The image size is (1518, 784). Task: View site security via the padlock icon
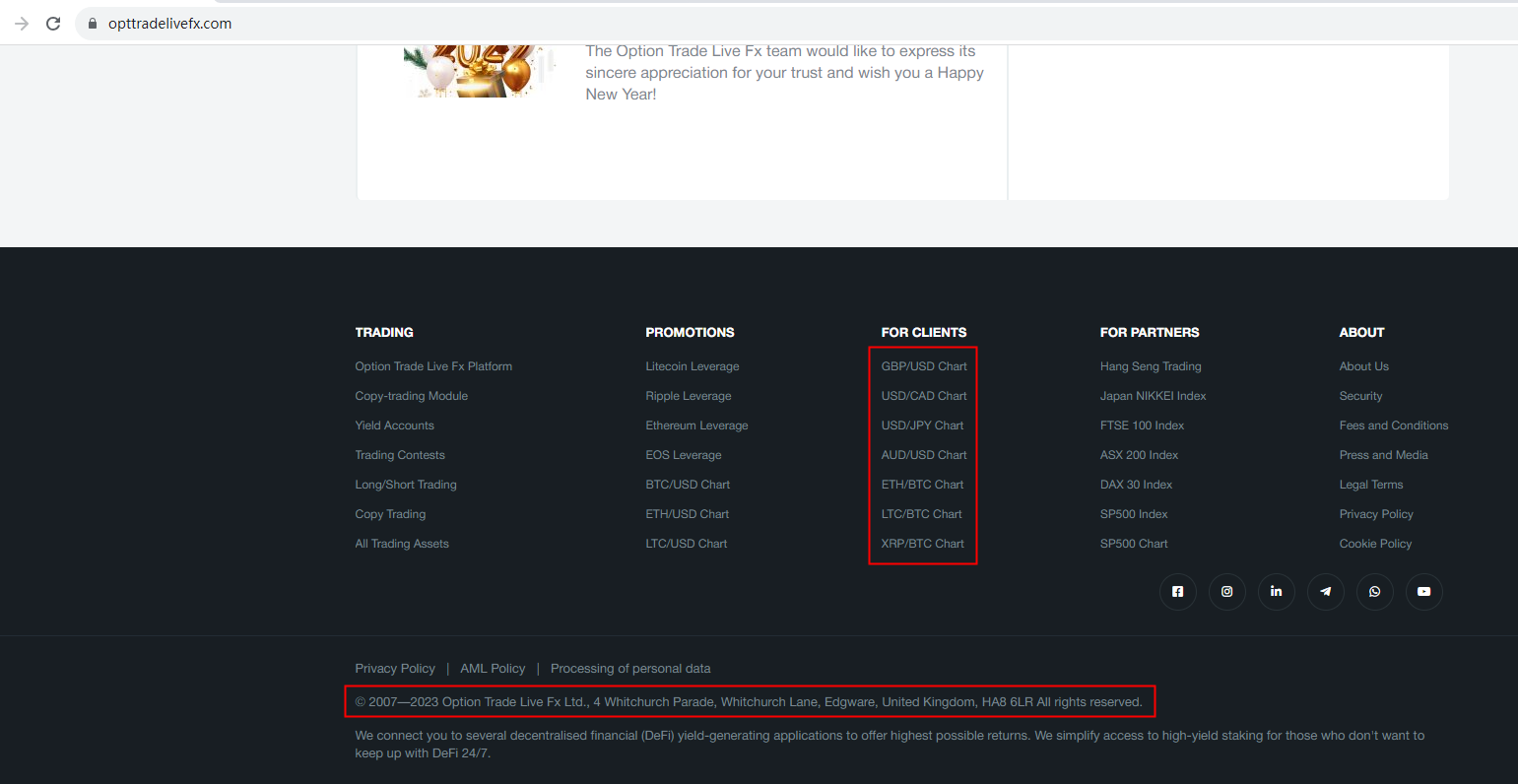94,24
